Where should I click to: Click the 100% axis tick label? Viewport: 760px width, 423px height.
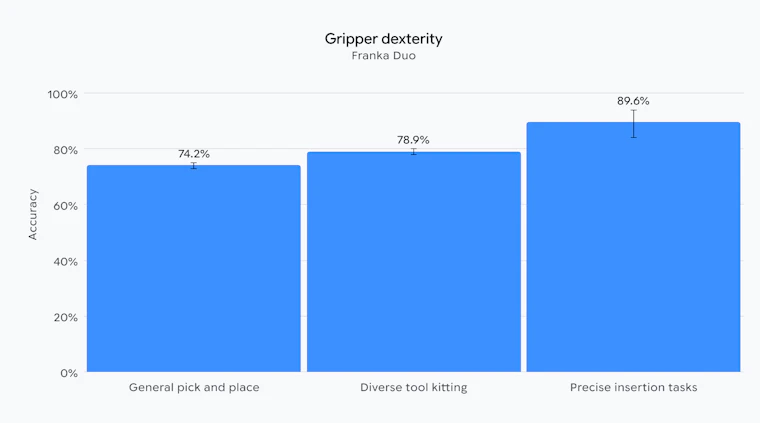[63, 94]
